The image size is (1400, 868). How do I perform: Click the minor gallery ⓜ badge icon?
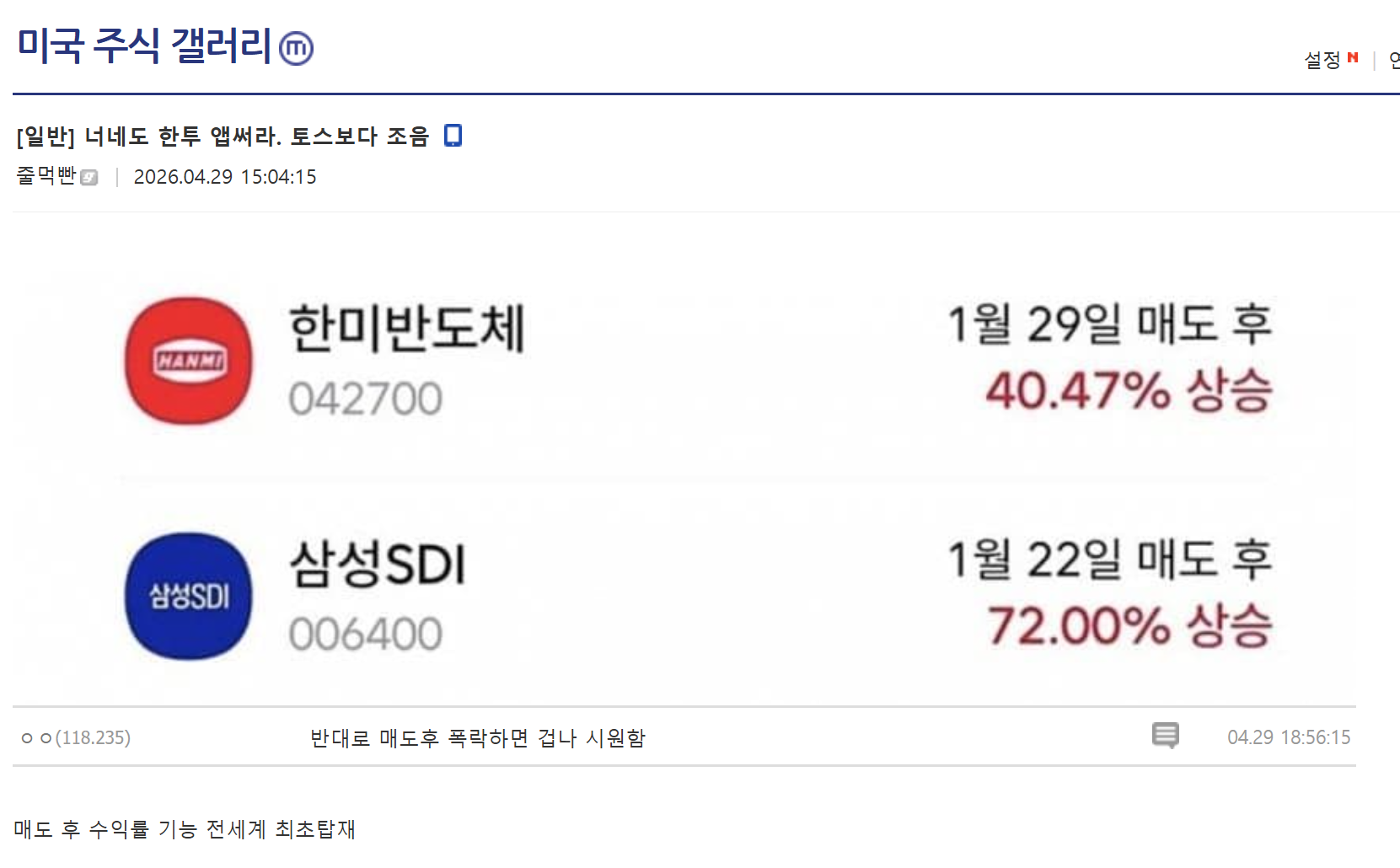[x=296, y=48]
